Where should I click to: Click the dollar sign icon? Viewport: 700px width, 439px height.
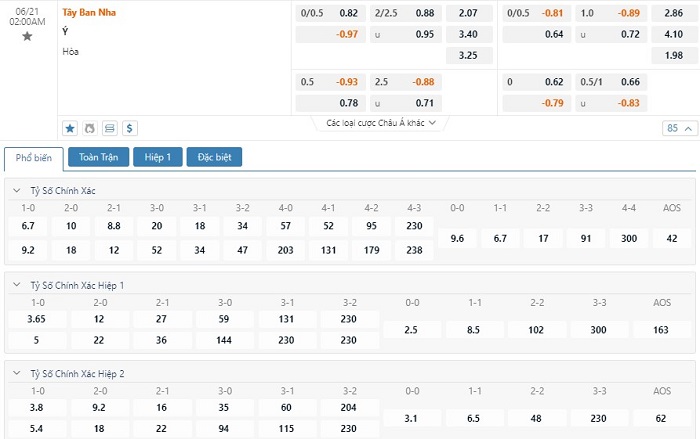pyautogui.click(x=130, y=128)
